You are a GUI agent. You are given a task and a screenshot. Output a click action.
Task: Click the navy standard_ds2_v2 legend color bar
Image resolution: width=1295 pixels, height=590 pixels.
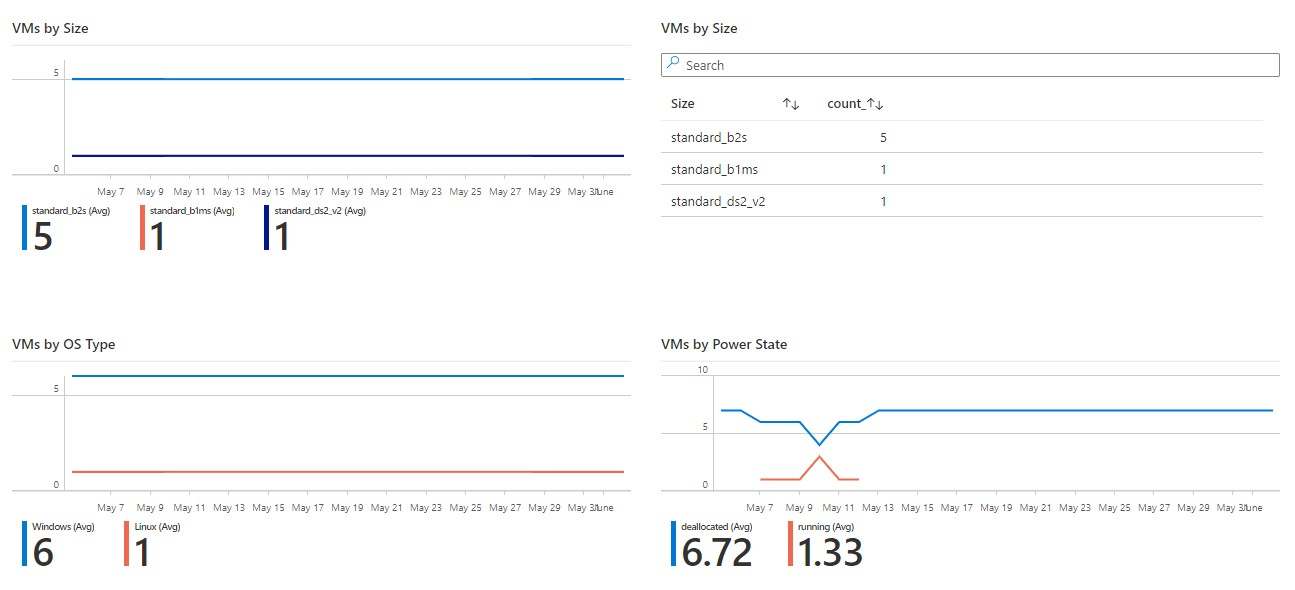pos(267,228)
